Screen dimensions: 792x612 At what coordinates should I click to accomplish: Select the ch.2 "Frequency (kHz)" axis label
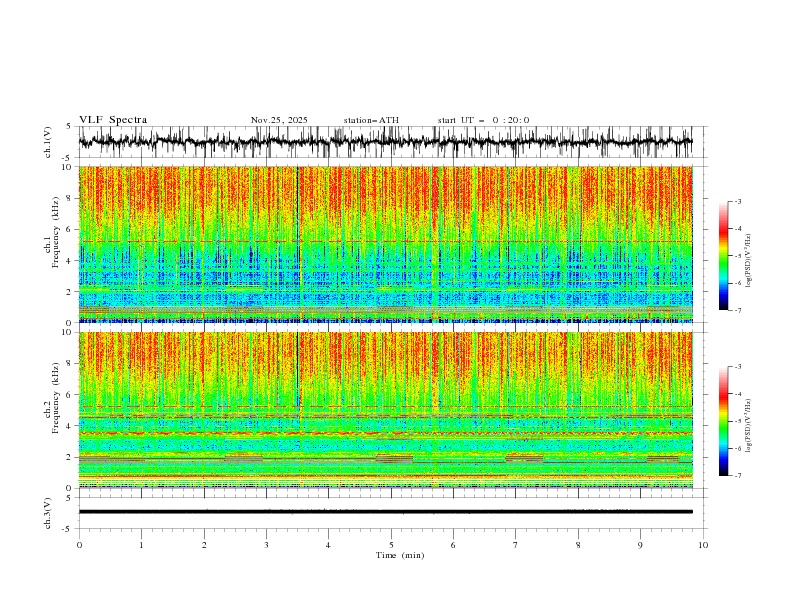[x=56, y=398]
